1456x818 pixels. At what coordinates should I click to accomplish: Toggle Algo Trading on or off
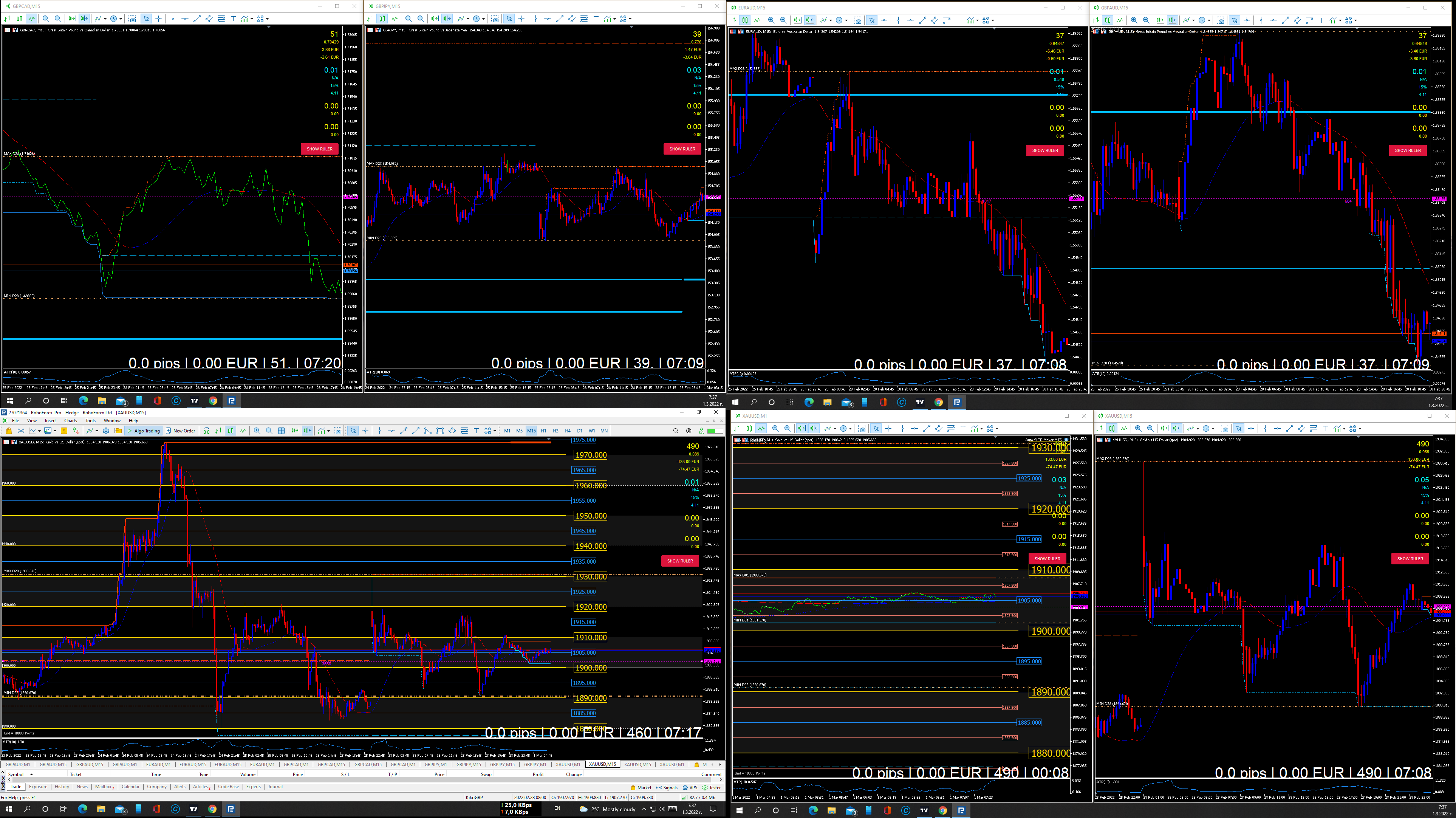coord(144,431)
